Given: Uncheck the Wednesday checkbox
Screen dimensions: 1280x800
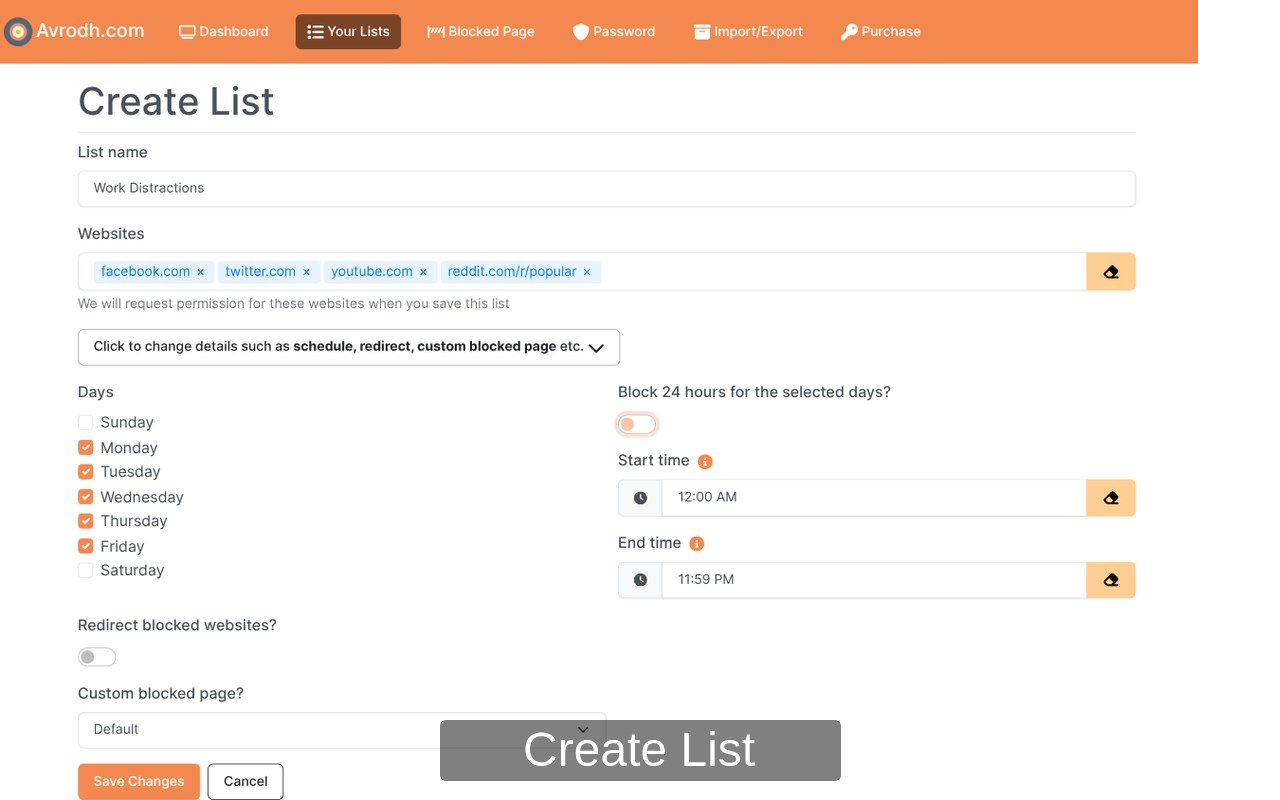Looking at the screenshot, I should 86,496.
